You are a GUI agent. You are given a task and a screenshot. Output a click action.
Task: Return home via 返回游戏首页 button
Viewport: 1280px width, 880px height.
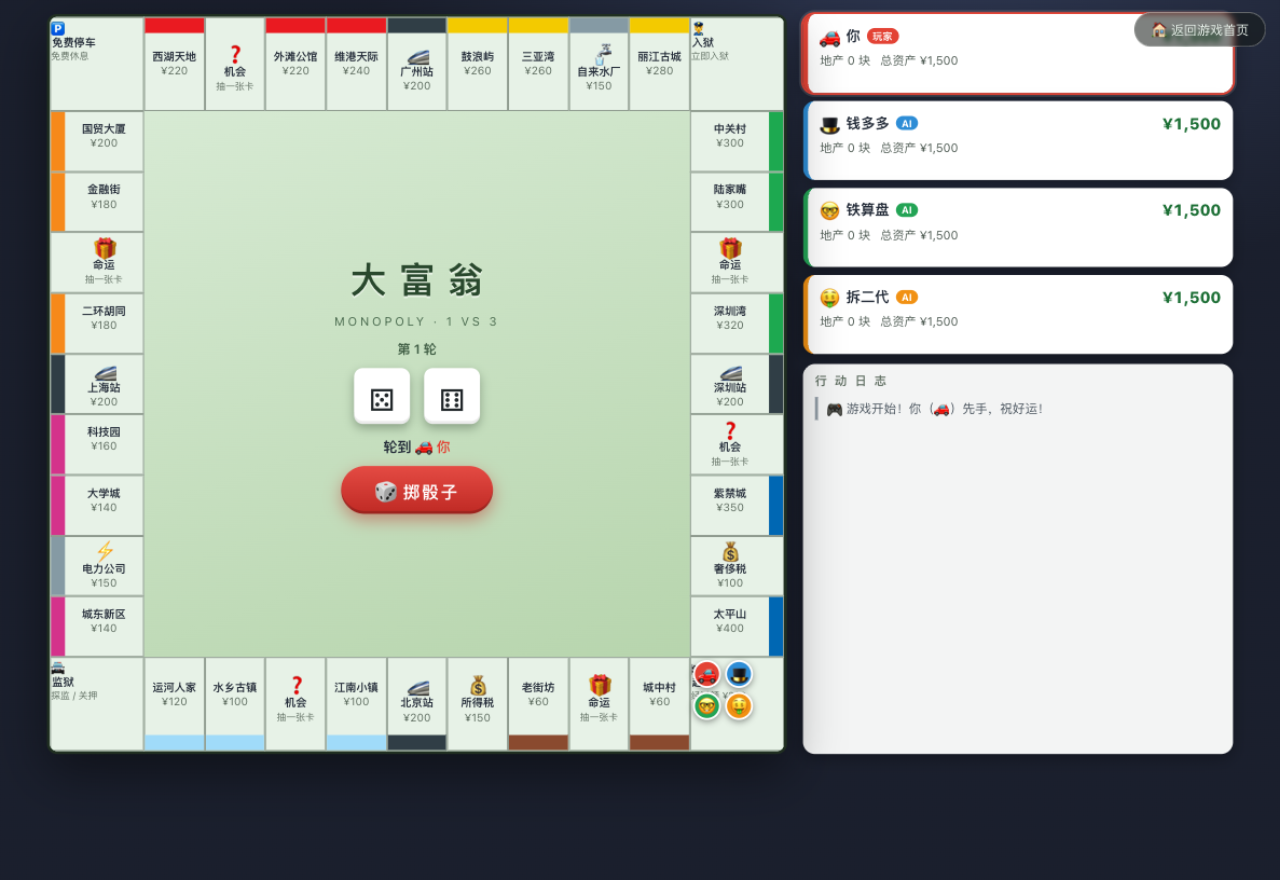click(x=1200, y=30)
